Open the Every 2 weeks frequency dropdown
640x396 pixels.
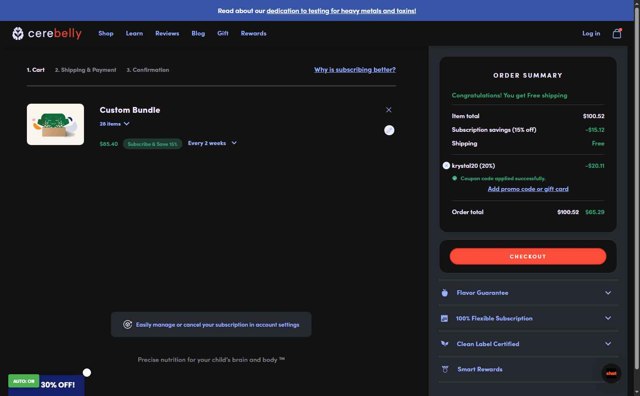(x=212, y=143)
